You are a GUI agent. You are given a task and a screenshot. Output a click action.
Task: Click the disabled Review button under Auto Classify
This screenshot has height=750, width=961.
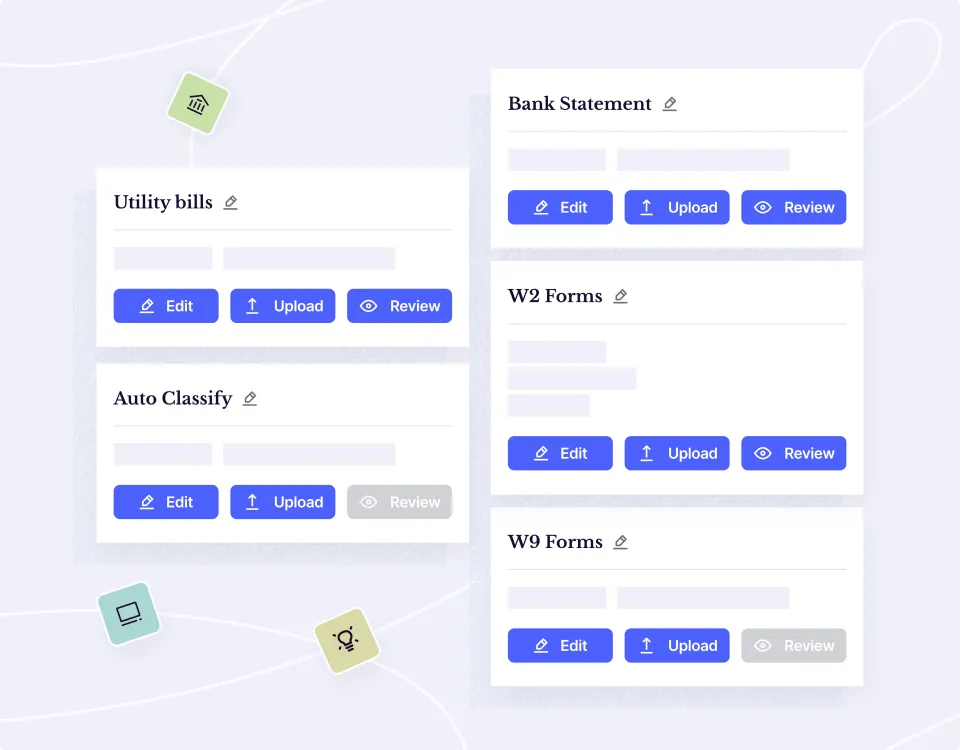click(x=399, y=502)
